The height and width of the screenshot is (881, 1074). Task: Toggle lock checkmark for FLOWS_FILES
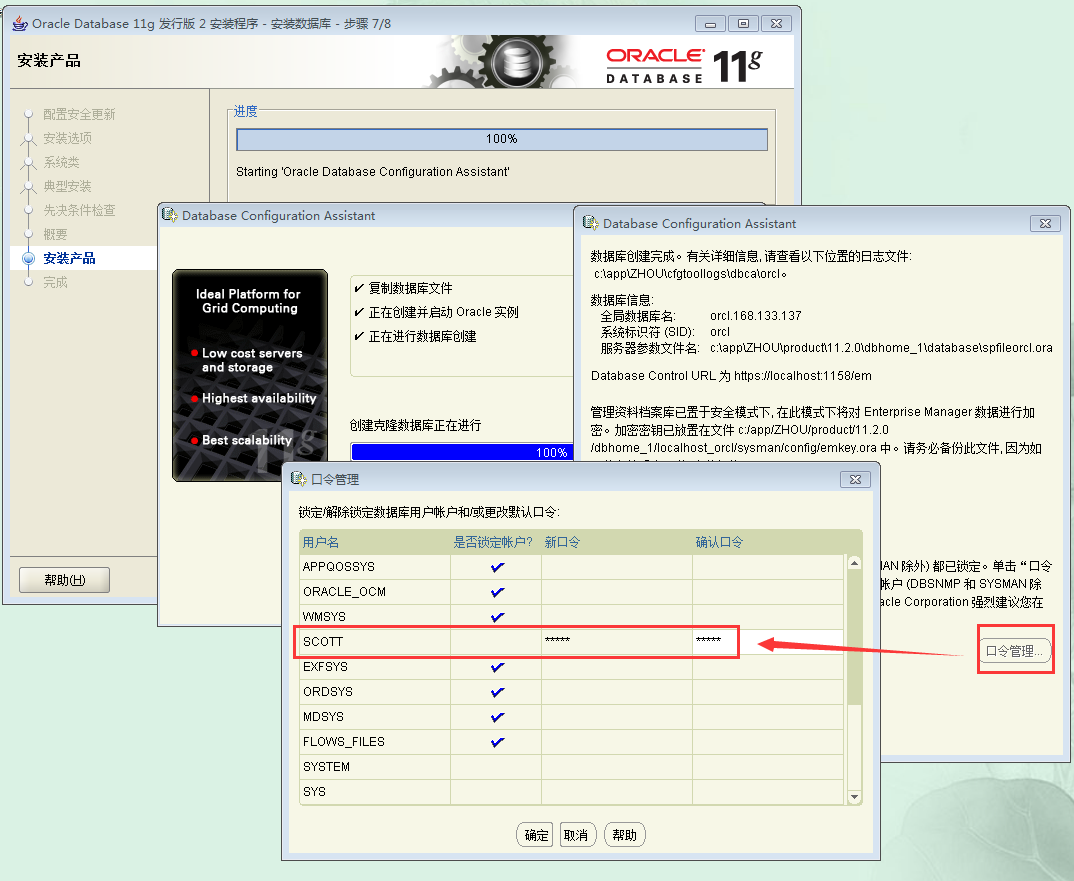pyautogui.click(x=497, y=742)
